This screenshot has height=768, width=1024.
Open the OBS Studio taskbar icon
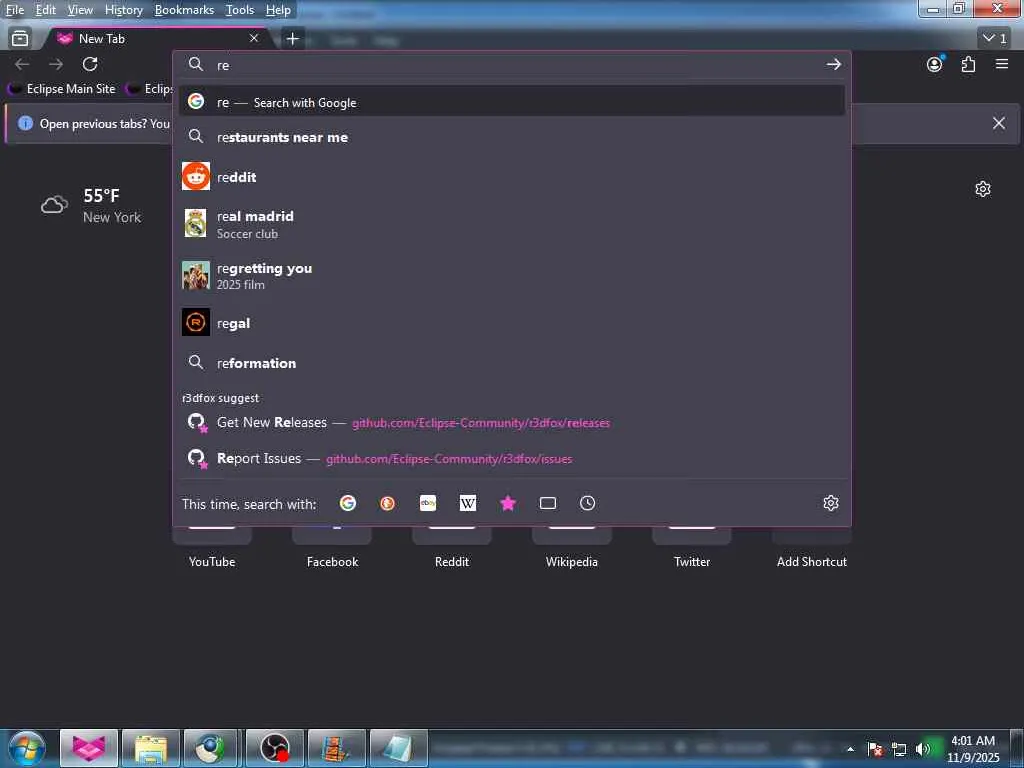pos(275,748)
